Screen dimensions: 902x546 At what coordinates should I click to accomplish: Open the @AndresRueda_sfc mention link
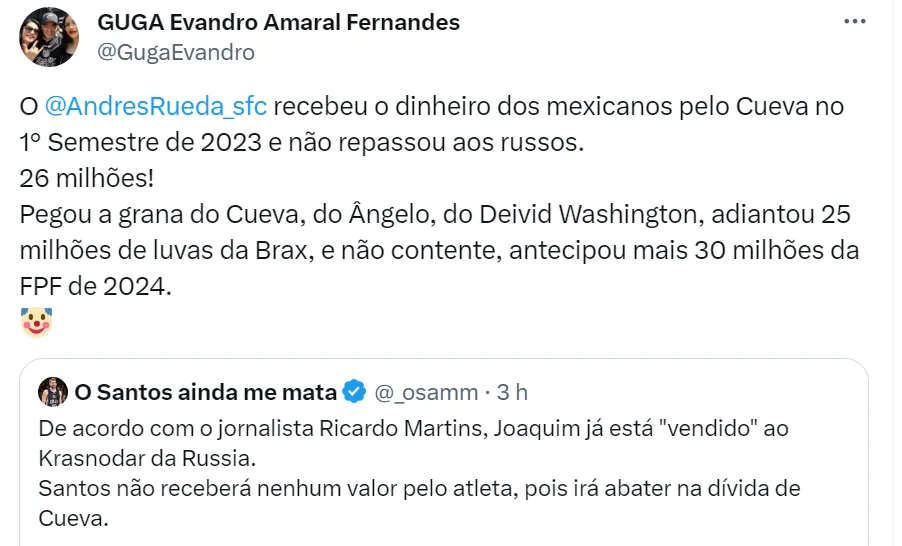pyautogui.click(x=155, y=105)
